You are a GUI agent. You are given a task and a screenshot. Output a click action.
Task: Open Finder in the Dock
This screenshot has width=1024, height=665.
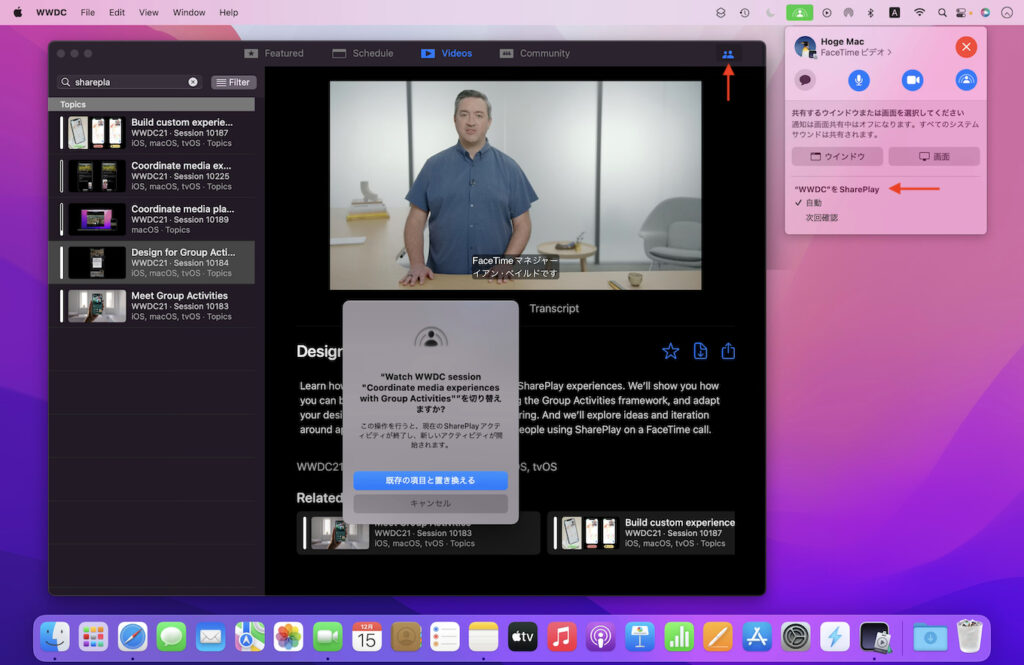(55, 637)
